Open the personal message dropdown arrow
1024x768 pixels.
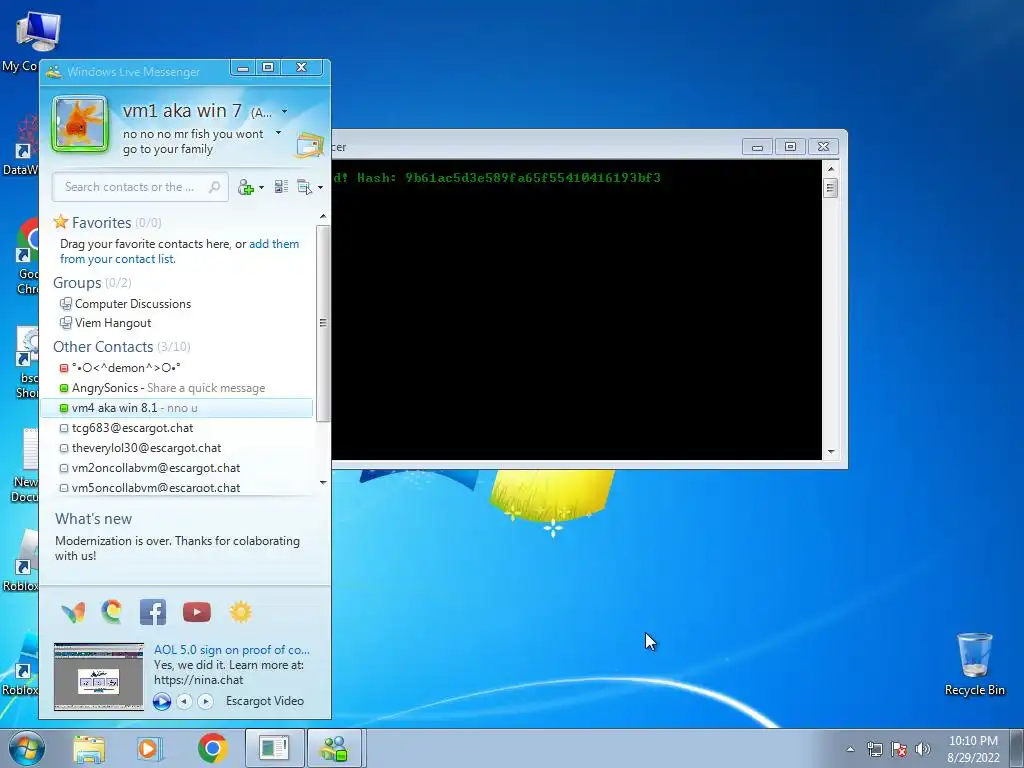click(x=278, y=133)
